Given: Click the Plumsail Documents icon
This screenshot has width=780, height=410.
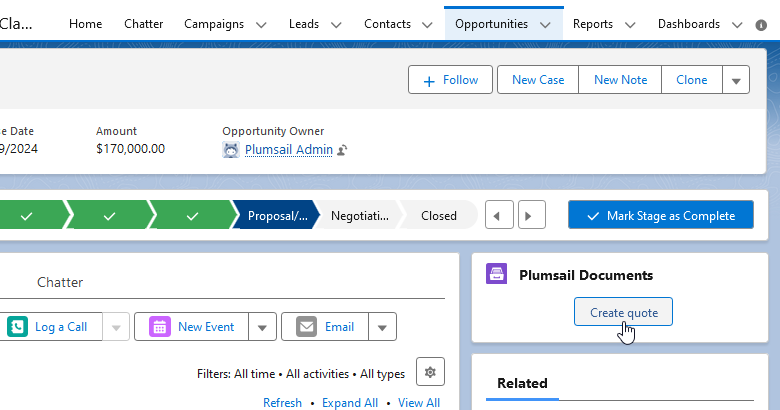Looking at the screenshot, I should click(x=496, y=274).
